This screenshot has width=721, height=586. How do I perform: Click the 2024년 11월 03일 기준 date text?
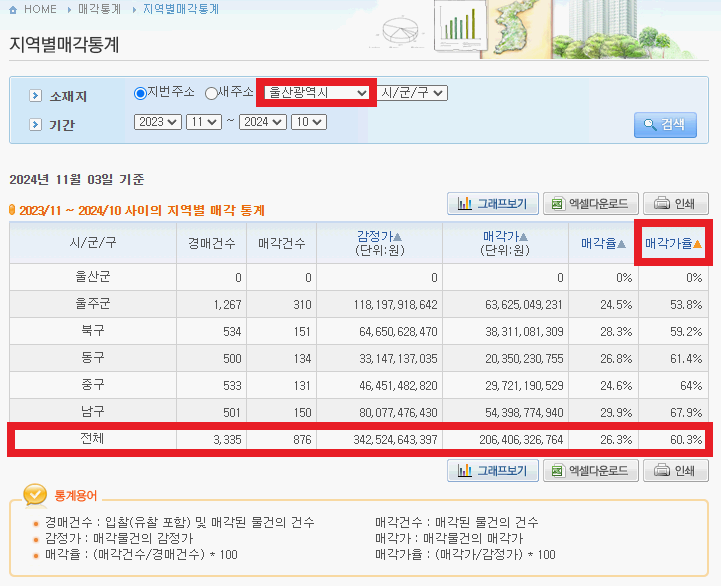77,179
